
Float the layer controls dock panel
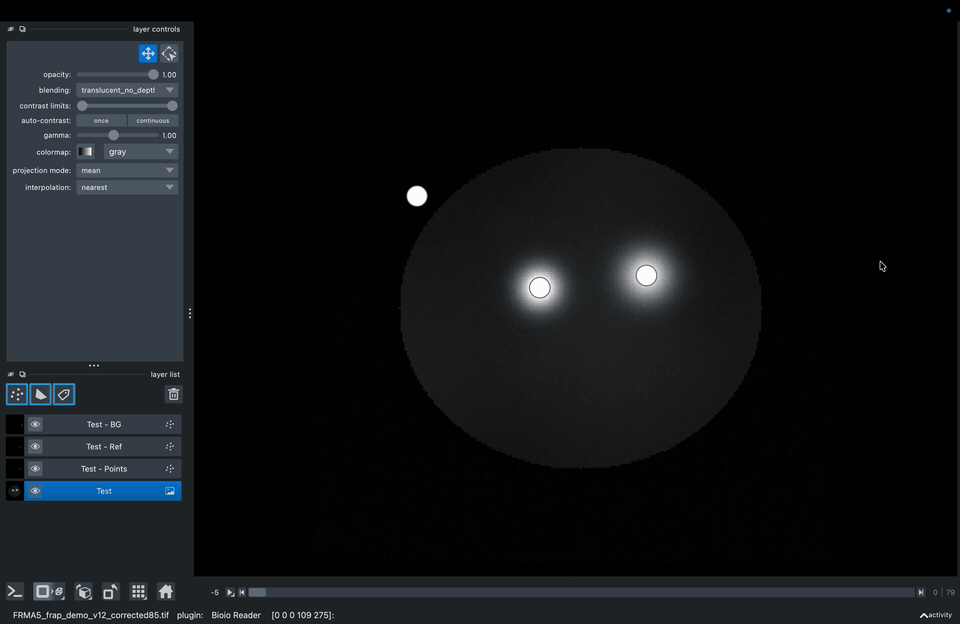tap(22, 29)
